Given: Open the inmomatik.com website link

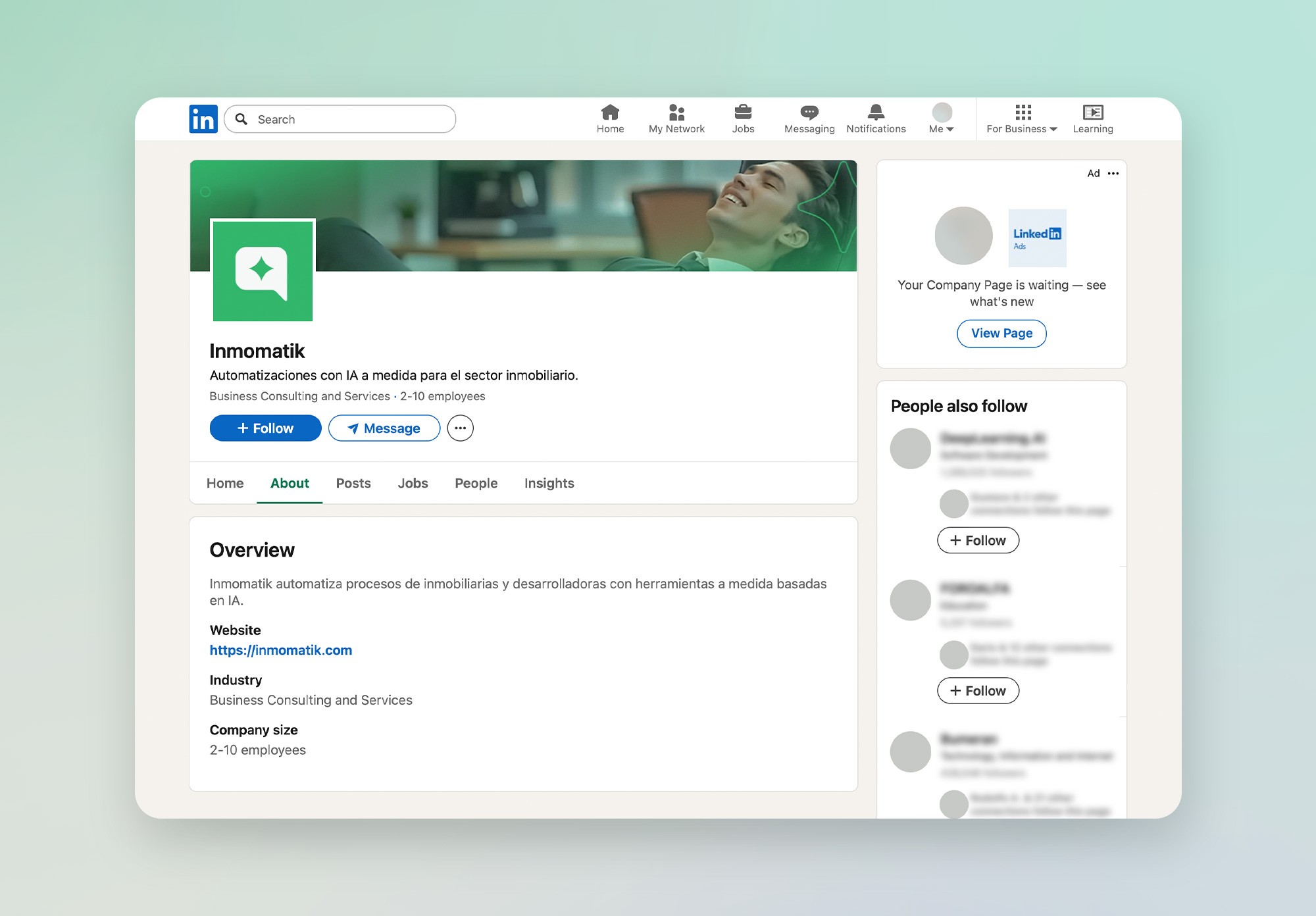Looking at the screenshot, I should [x=281, y=650].
